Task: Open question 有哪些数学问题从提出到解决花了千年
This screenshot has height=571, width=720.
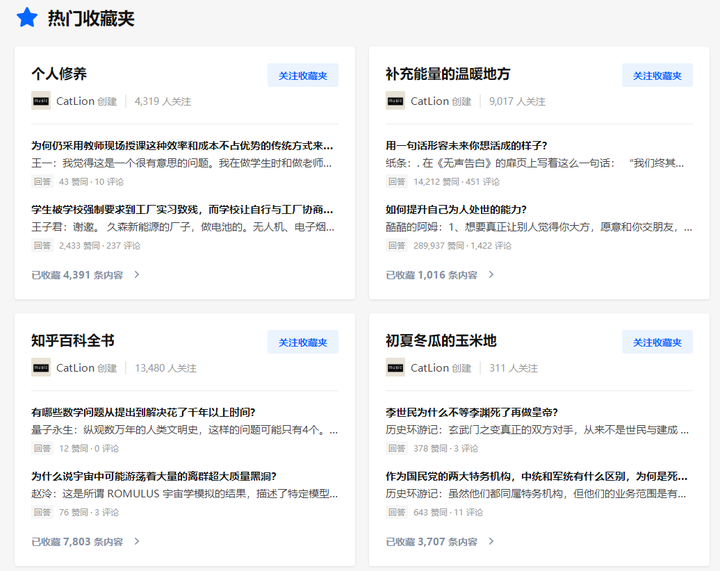Action: pos(143,412)
